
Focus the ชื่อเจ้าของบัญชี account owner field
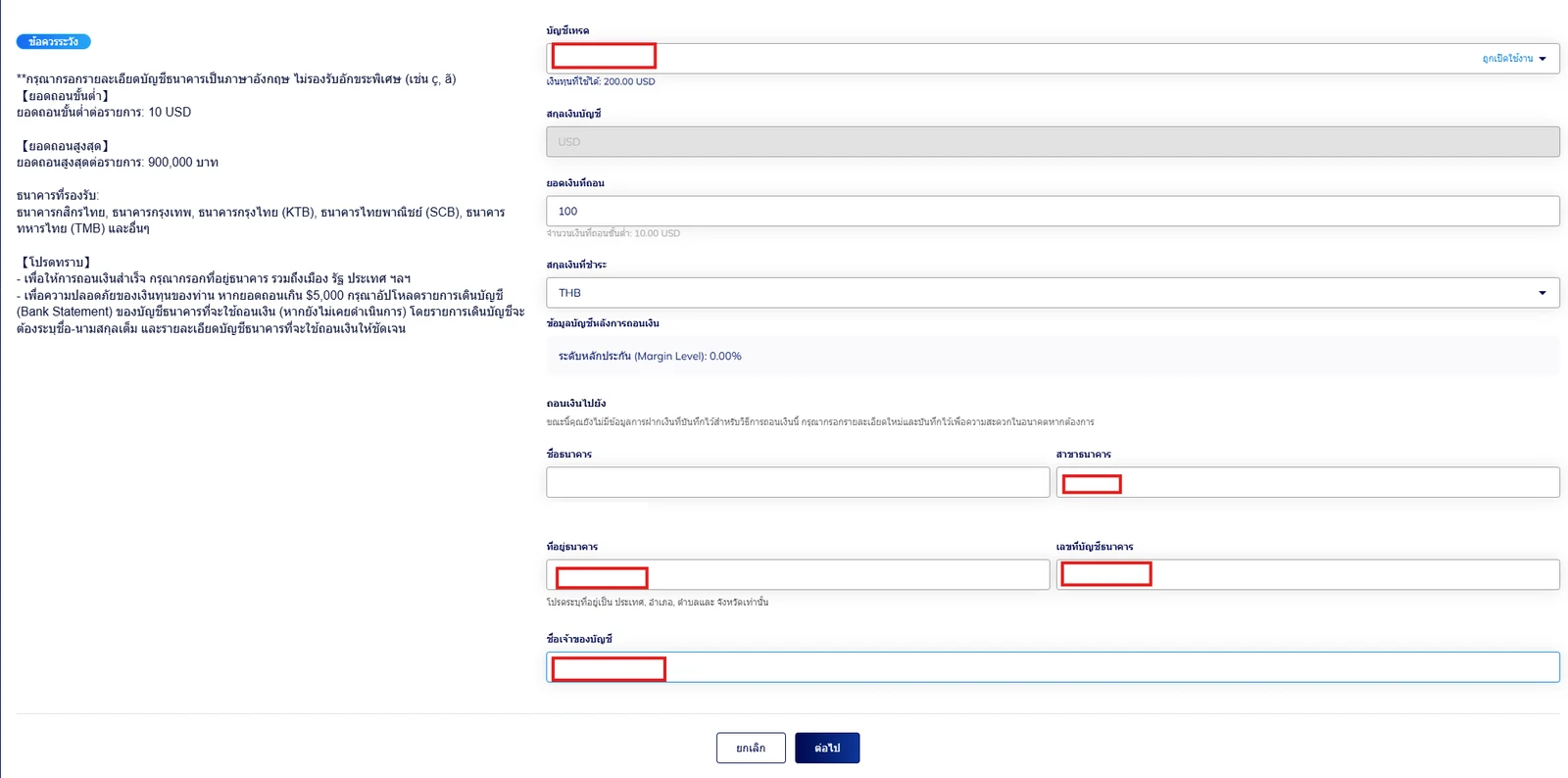coord(1053,667)
